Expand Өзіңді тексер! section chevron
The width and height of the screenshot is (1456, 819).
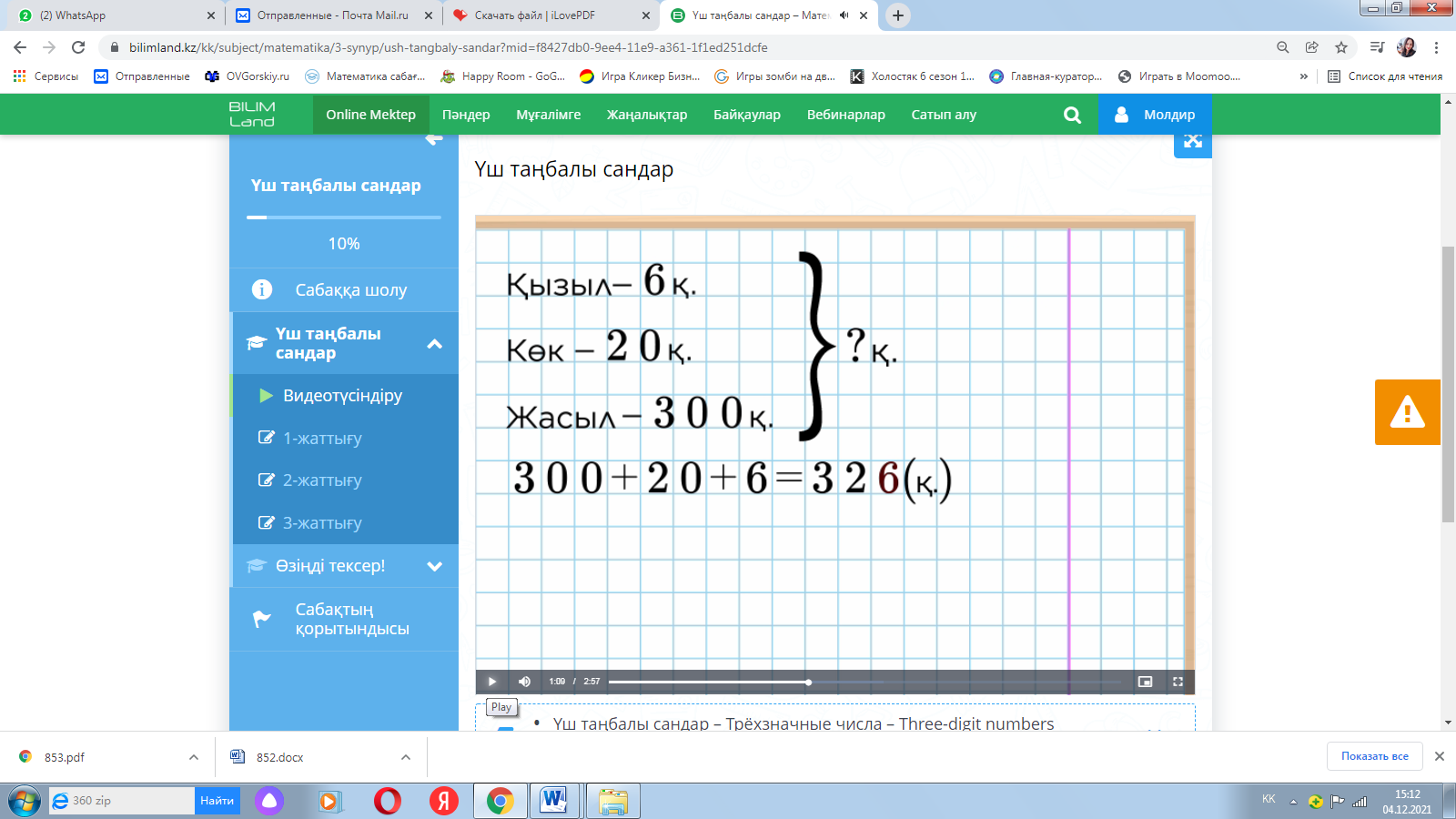click(435, 566)
